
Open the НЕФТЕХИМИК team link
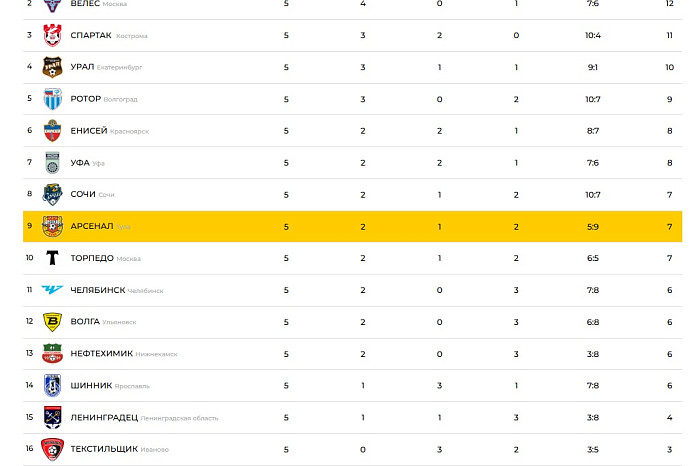click(x=102, y=354)
